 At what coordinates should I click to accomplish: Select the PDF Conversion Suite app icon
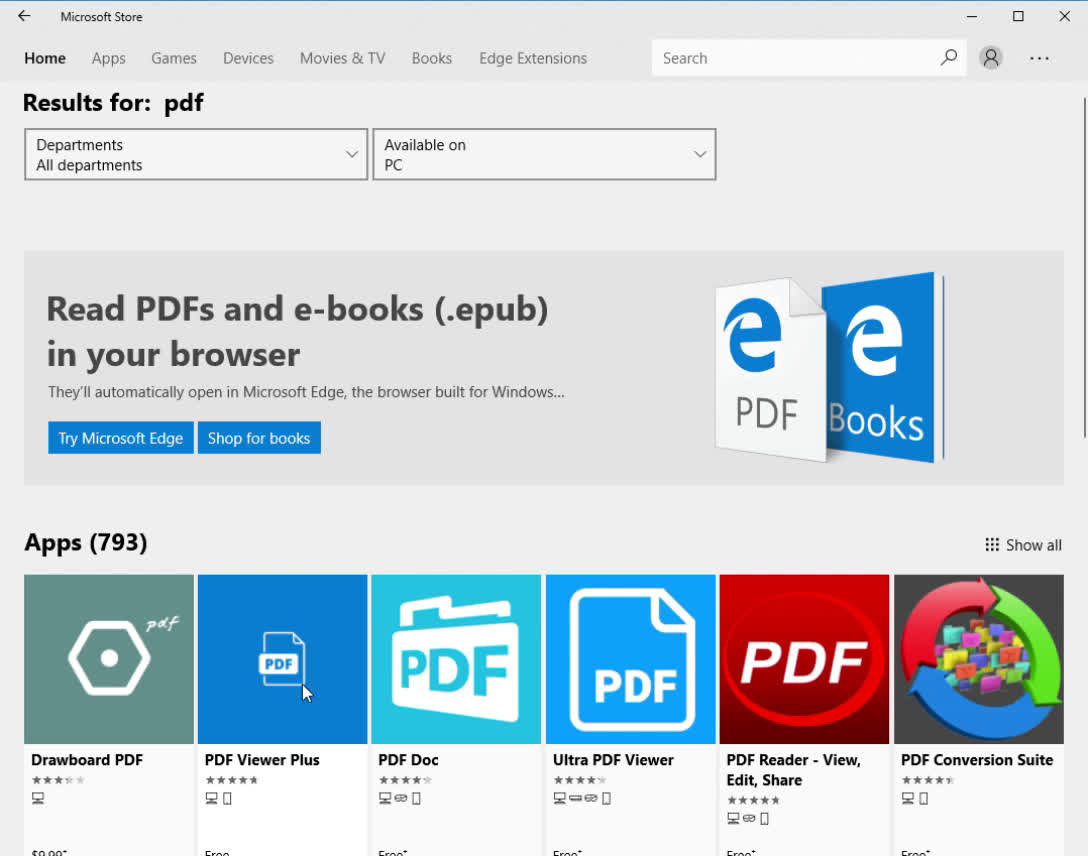[978, 659]
